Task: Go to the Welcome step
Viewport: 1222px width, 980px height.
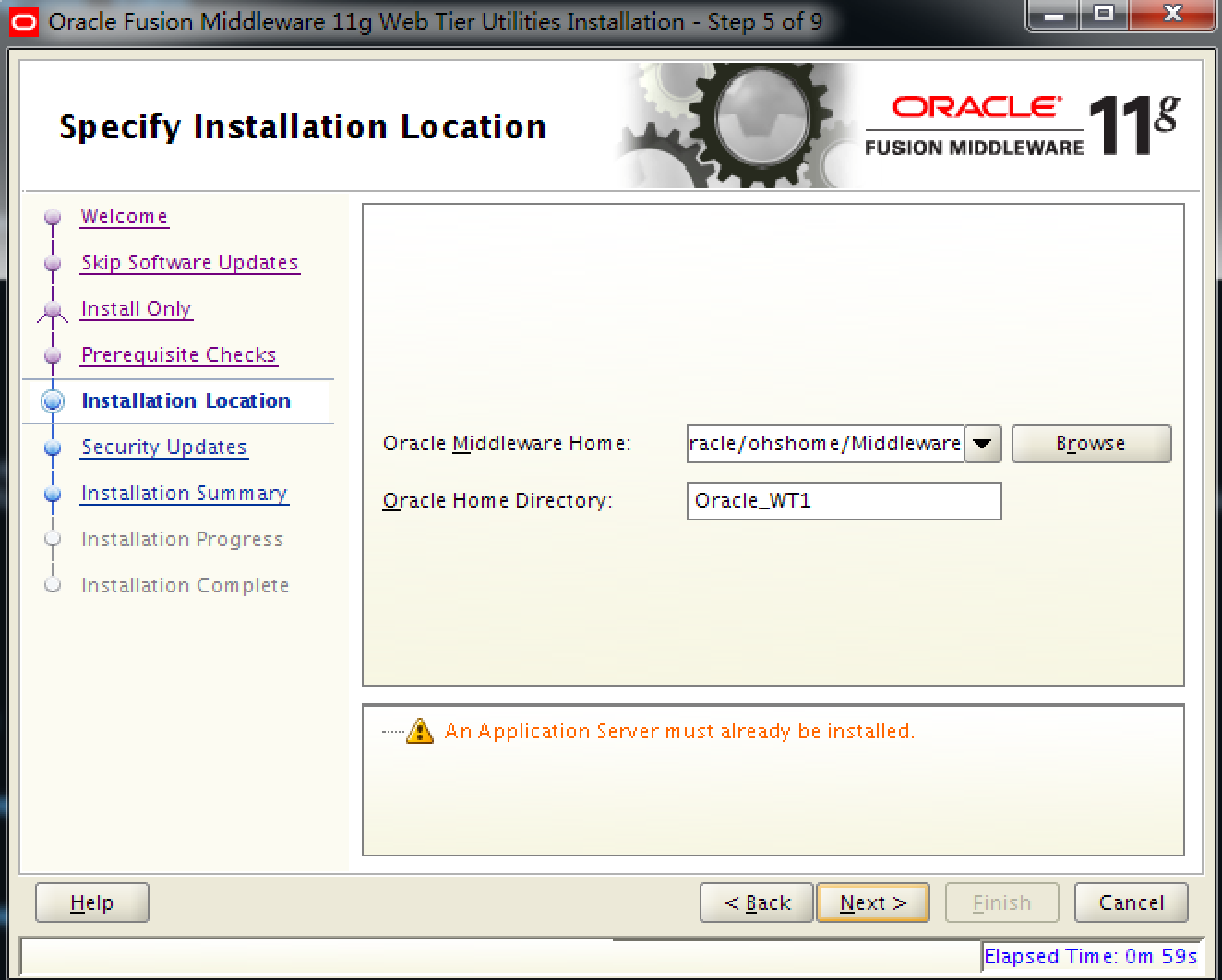Action: (x=124, y=217)
